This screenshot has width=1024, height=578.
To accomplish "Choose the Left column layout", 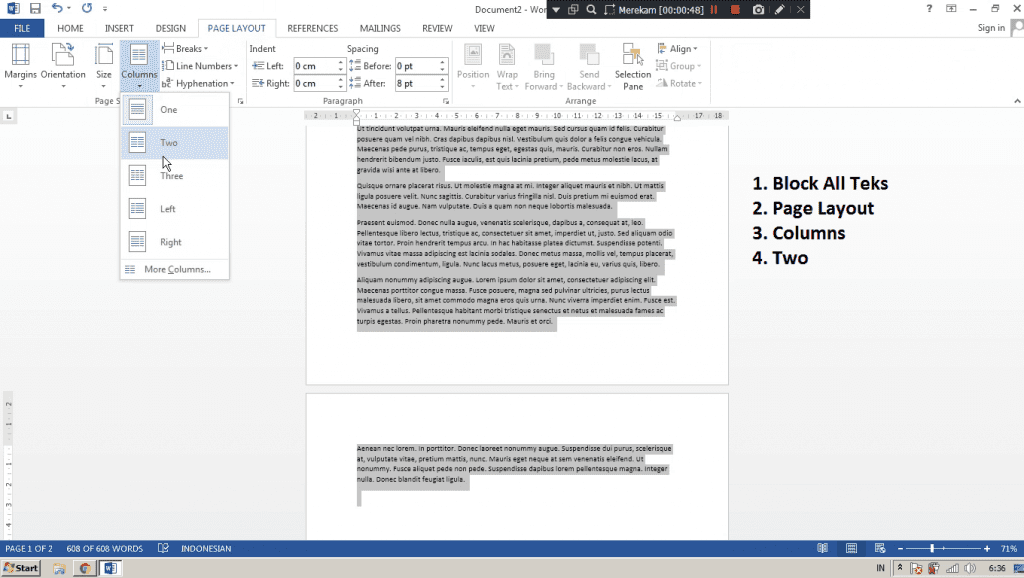I will [168, 209].
